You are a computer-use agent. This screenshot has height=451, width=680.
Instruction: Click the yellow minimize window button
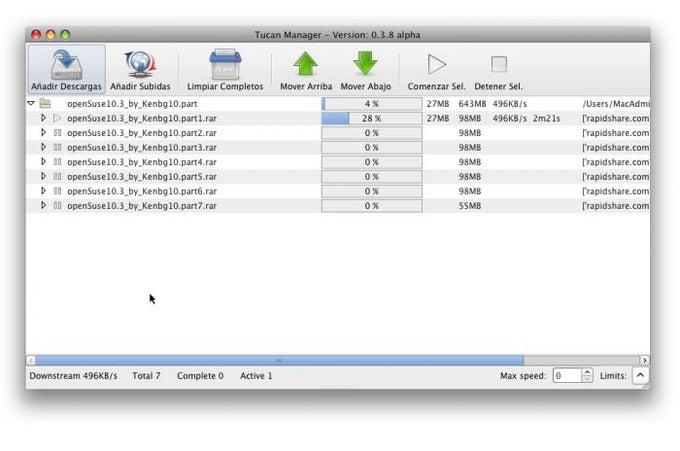pyautogui.click(x=51, y=35)
